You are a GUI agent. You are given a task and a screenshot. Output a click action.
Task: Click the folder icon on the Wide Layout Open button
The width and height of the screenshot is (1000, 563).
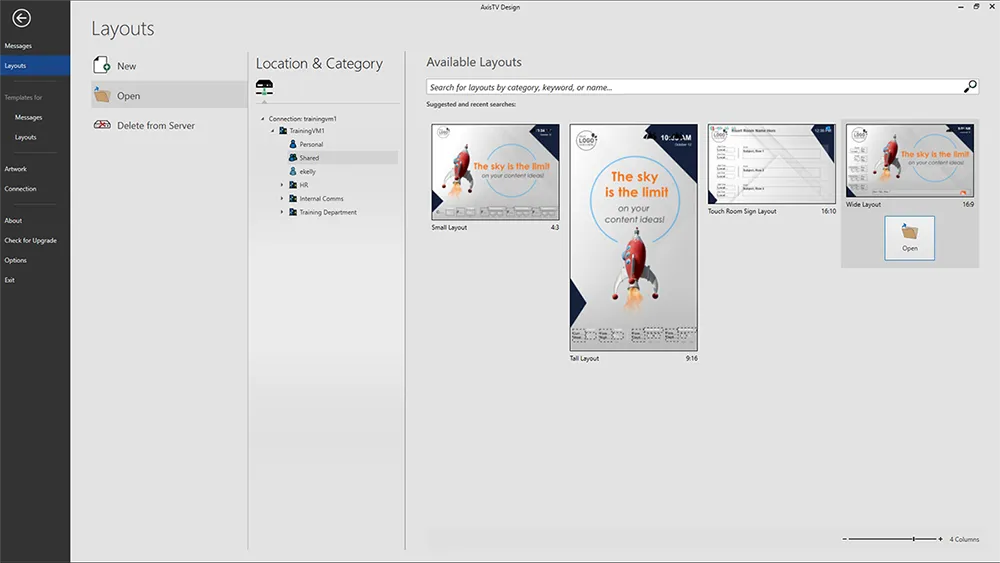click(909, 231)
